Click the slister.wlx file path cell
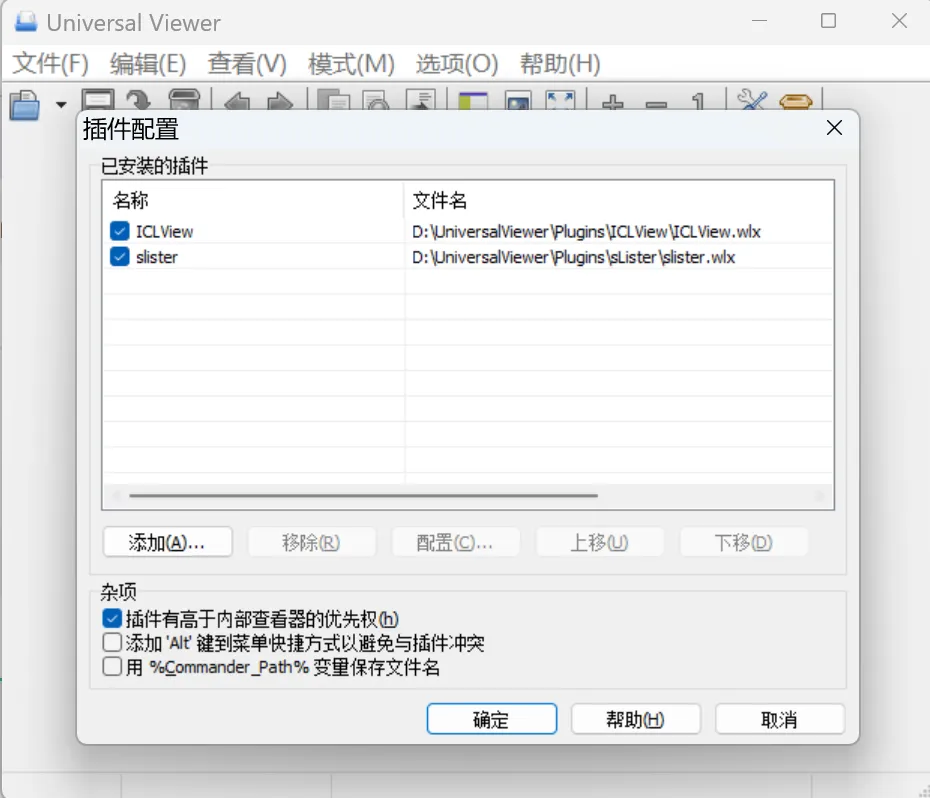The height and width of the screenshot is (798, 930). (x=574, y=257)
